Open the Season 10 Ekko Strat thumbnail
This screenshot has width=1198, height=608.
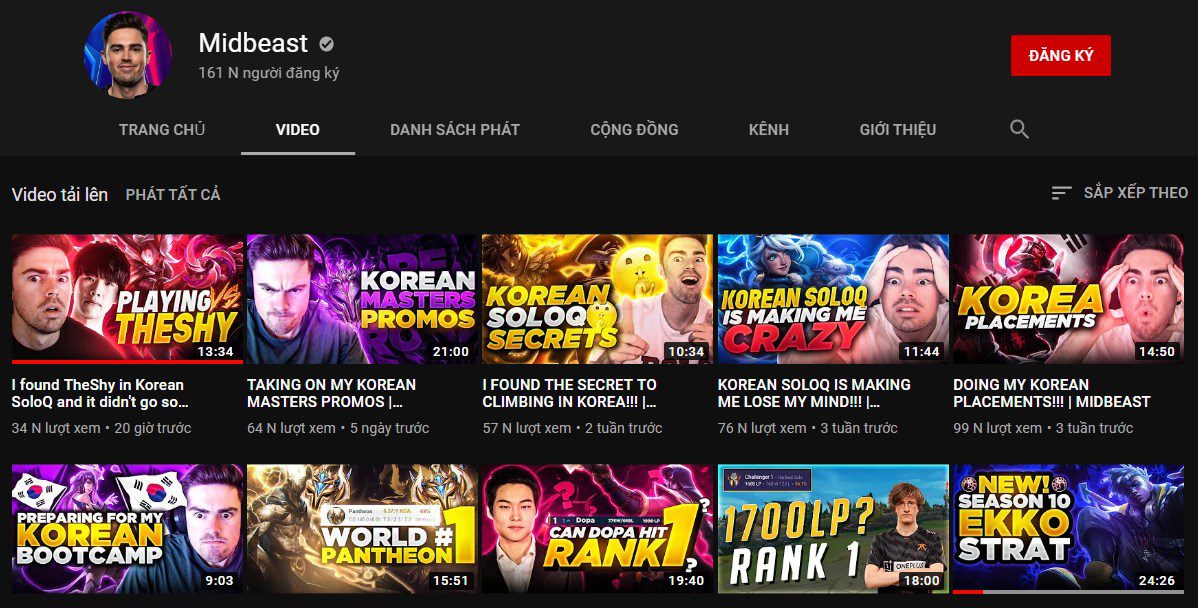click(x=1069, y=529)
